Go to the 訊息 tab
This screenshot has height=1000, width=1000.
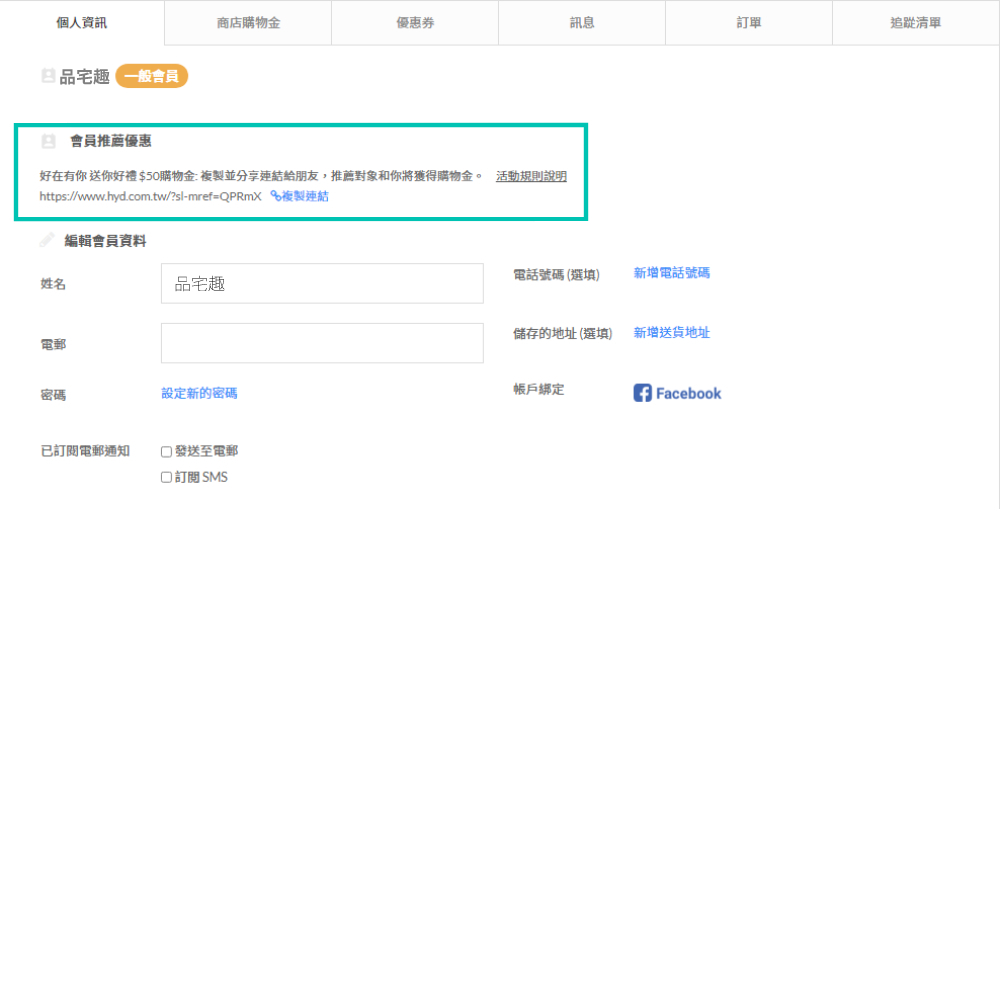click(582, 23)
